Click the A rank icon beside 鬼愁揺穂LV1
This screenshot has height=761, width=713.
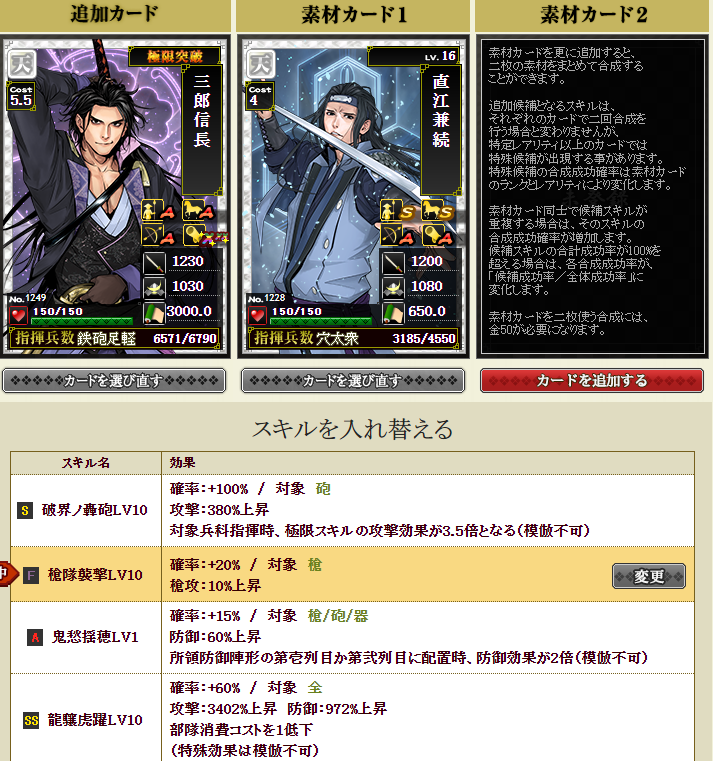(x=35, y=637)
